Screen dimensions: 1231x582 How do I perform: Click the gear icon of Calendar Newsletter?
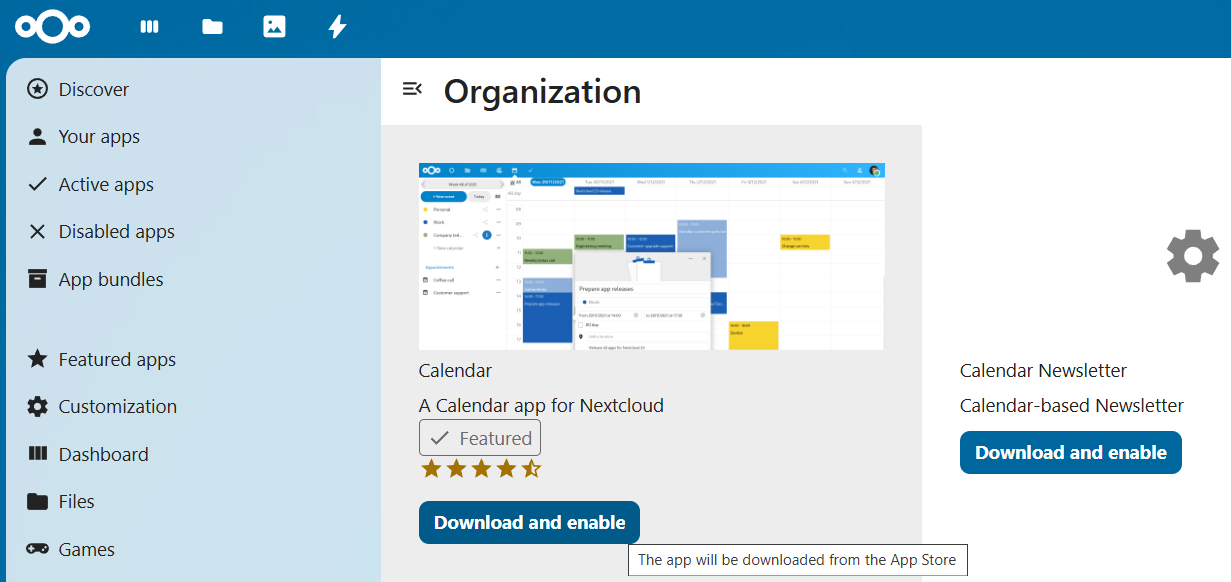1193,255
